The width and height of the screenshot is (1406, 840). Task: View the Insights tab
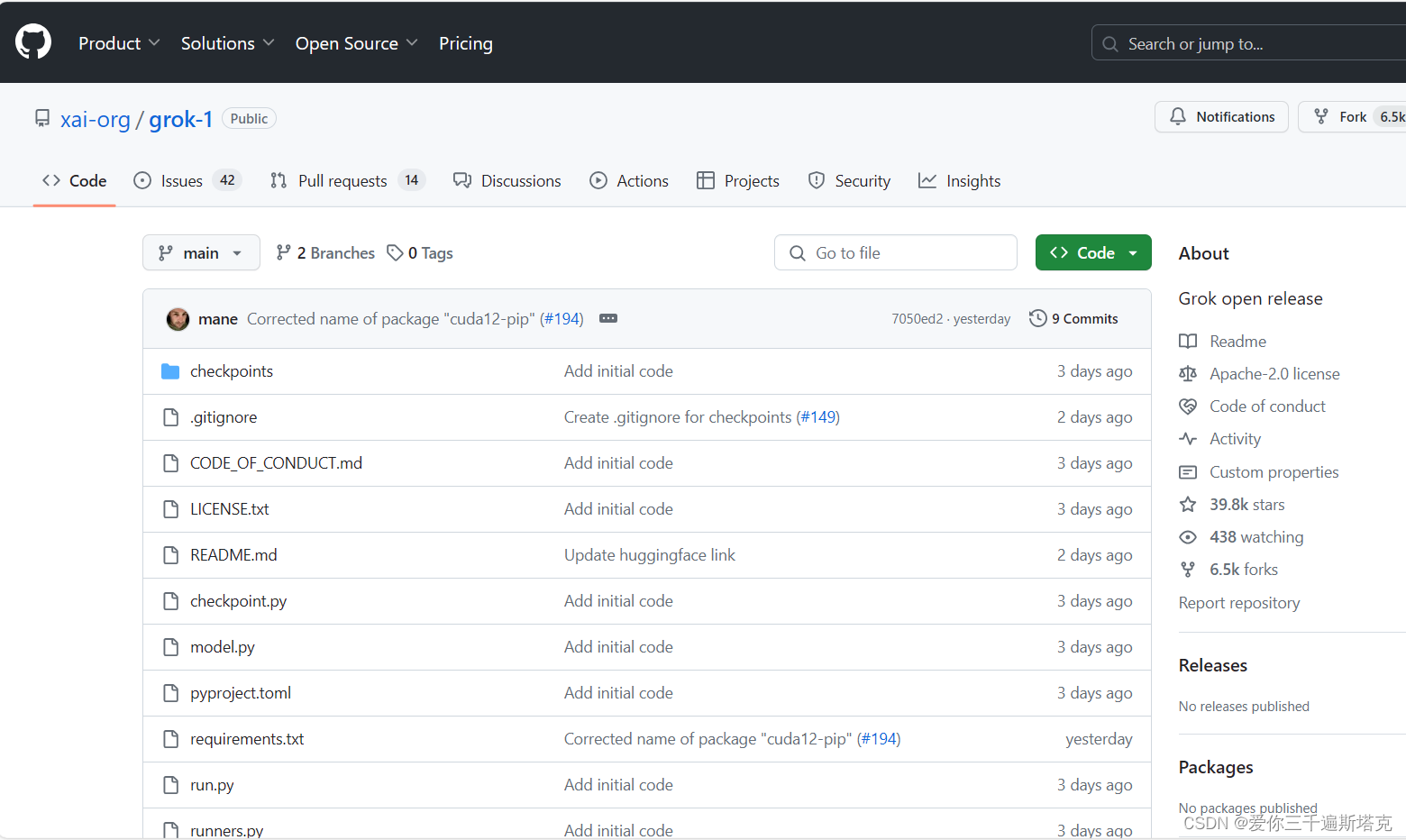[x=959, y=181]
